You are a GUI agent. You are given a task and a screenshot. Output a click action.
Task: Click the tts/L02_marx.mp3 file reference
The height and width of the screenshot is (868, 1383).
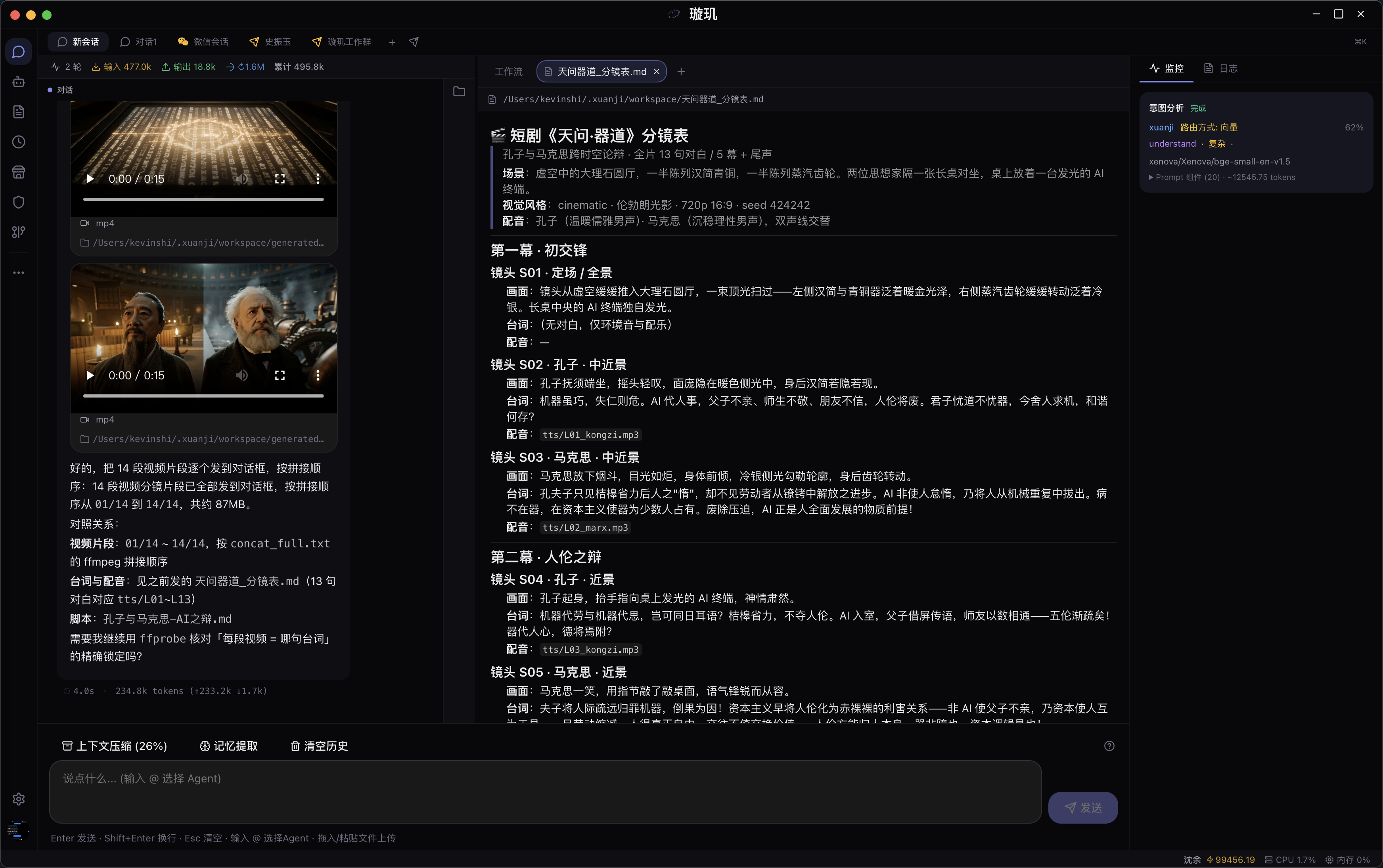[x=585, y=527]
